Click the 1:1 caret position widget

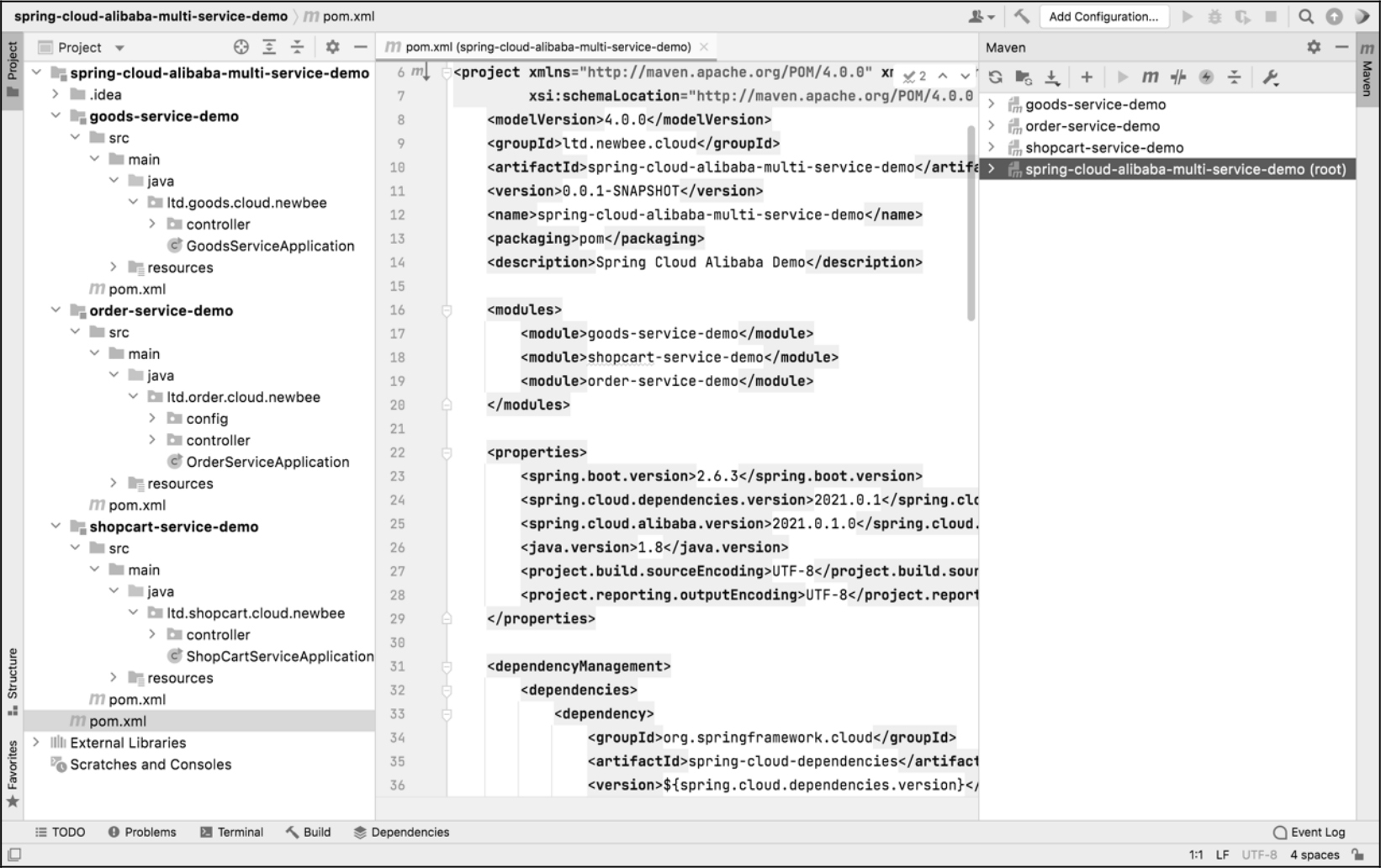tap(1196, 855)
